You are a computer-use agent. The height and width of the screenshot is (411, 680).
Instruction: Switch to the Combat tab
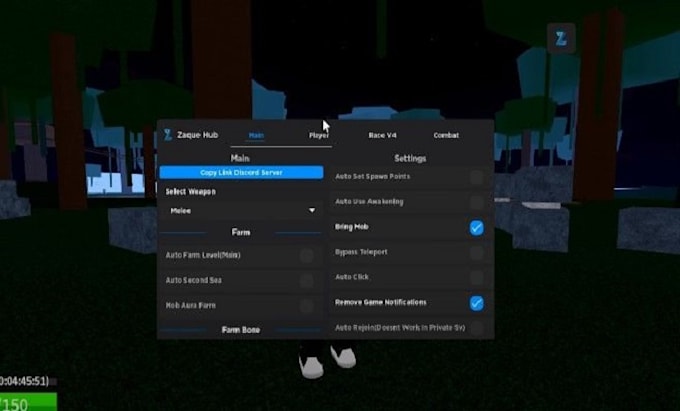coord(446,135)
